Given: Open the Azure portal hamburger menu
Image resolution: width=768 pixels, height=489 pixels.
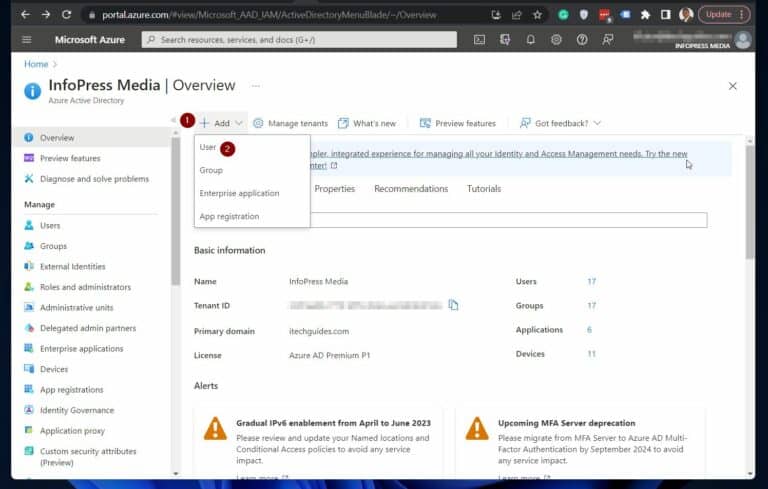Looking at the screenshot, I should click(x=27, y=40).
